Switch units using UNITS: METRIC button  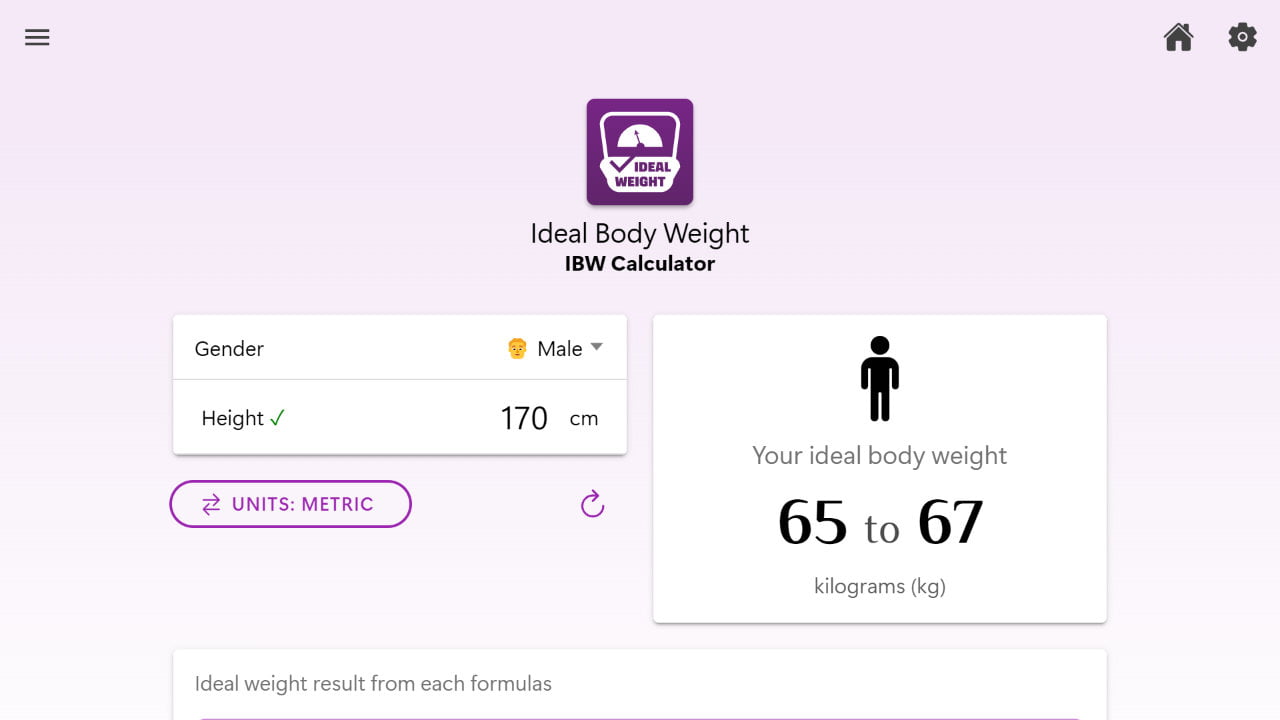[290, 504]
